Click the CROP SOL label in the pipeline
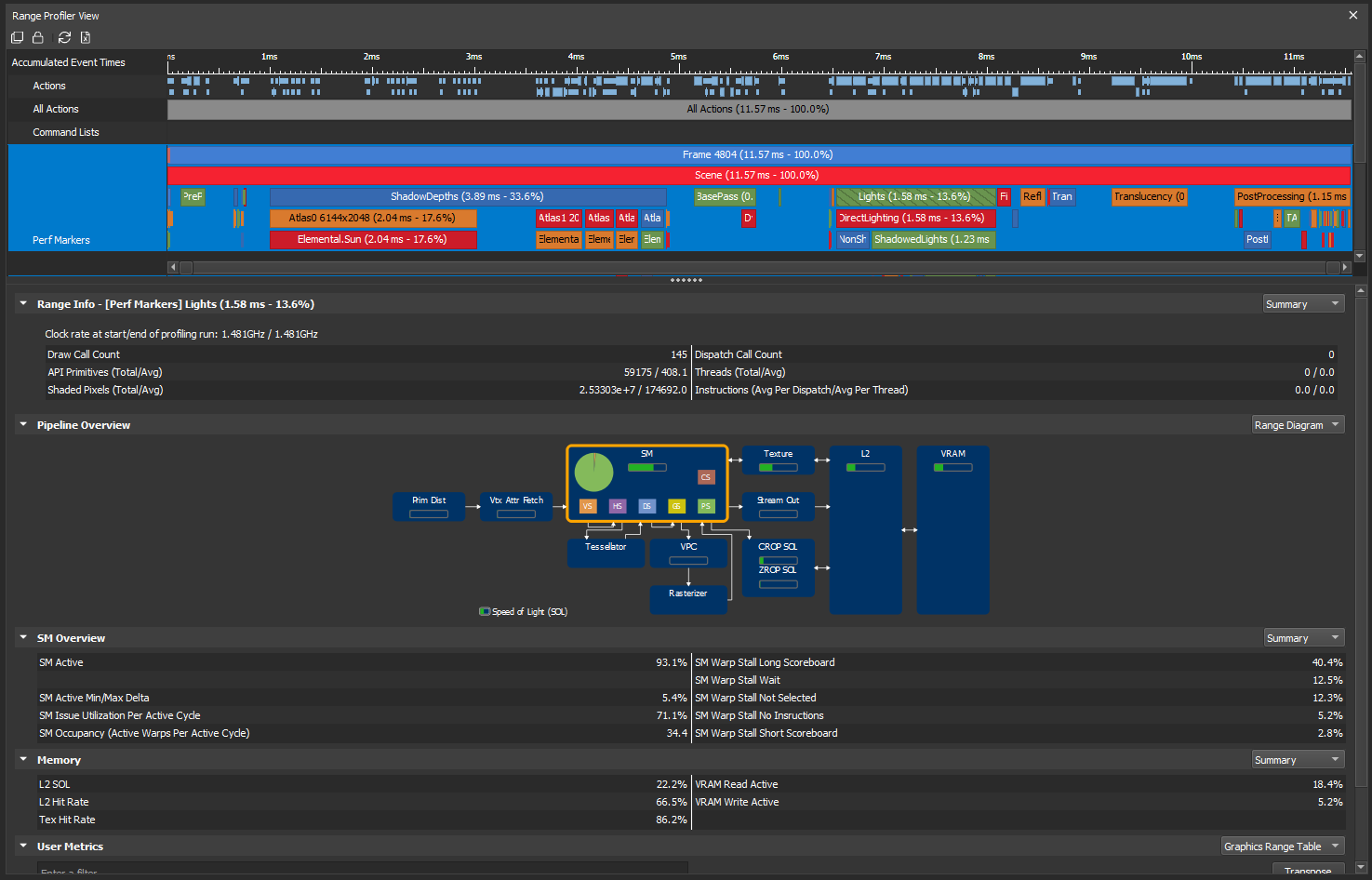 [778, 547]
